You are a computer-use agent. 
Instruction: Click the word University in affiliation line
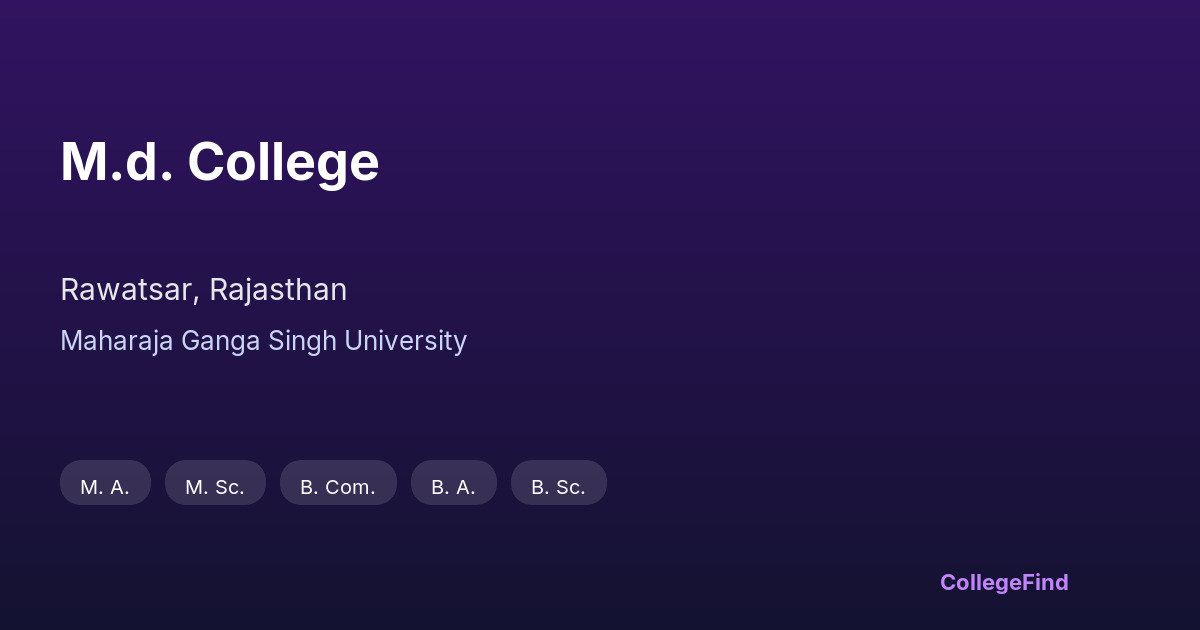pyautogui.click(x=405, y=341)
